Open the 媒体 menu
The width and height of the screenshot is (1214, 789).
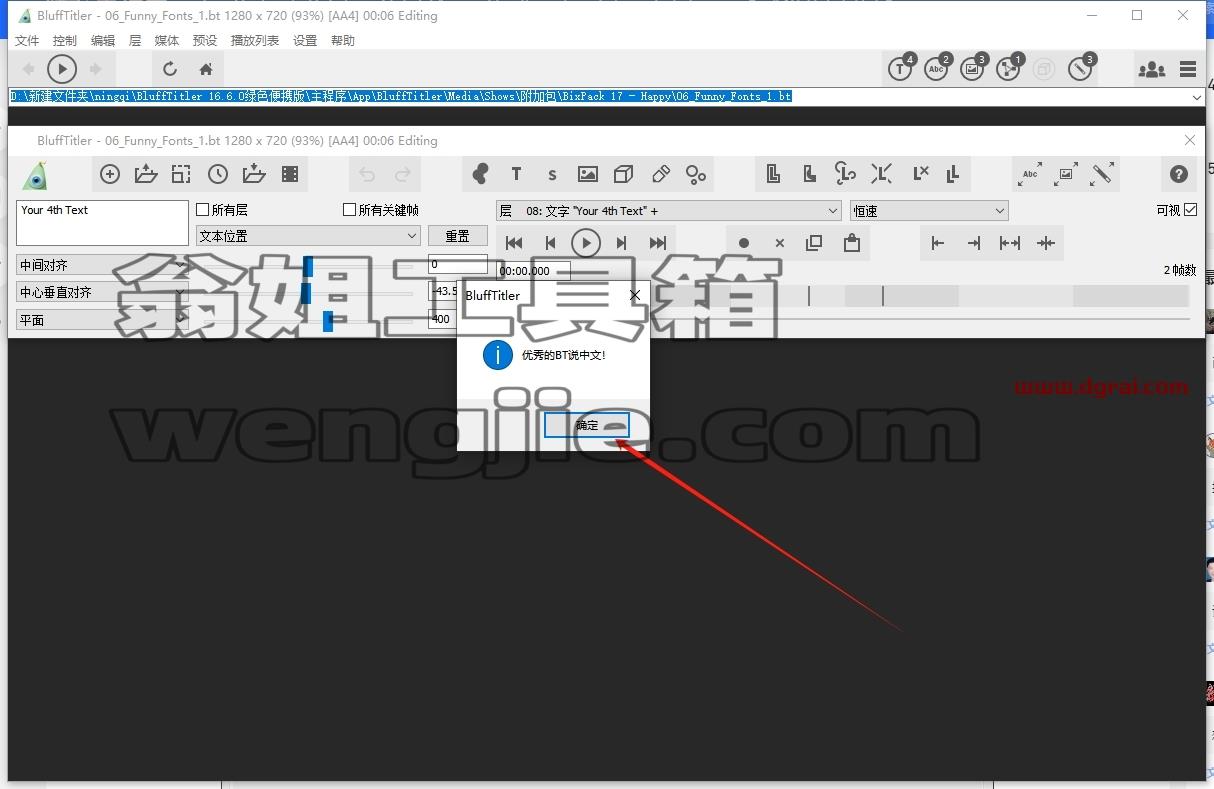pos(167,41)
